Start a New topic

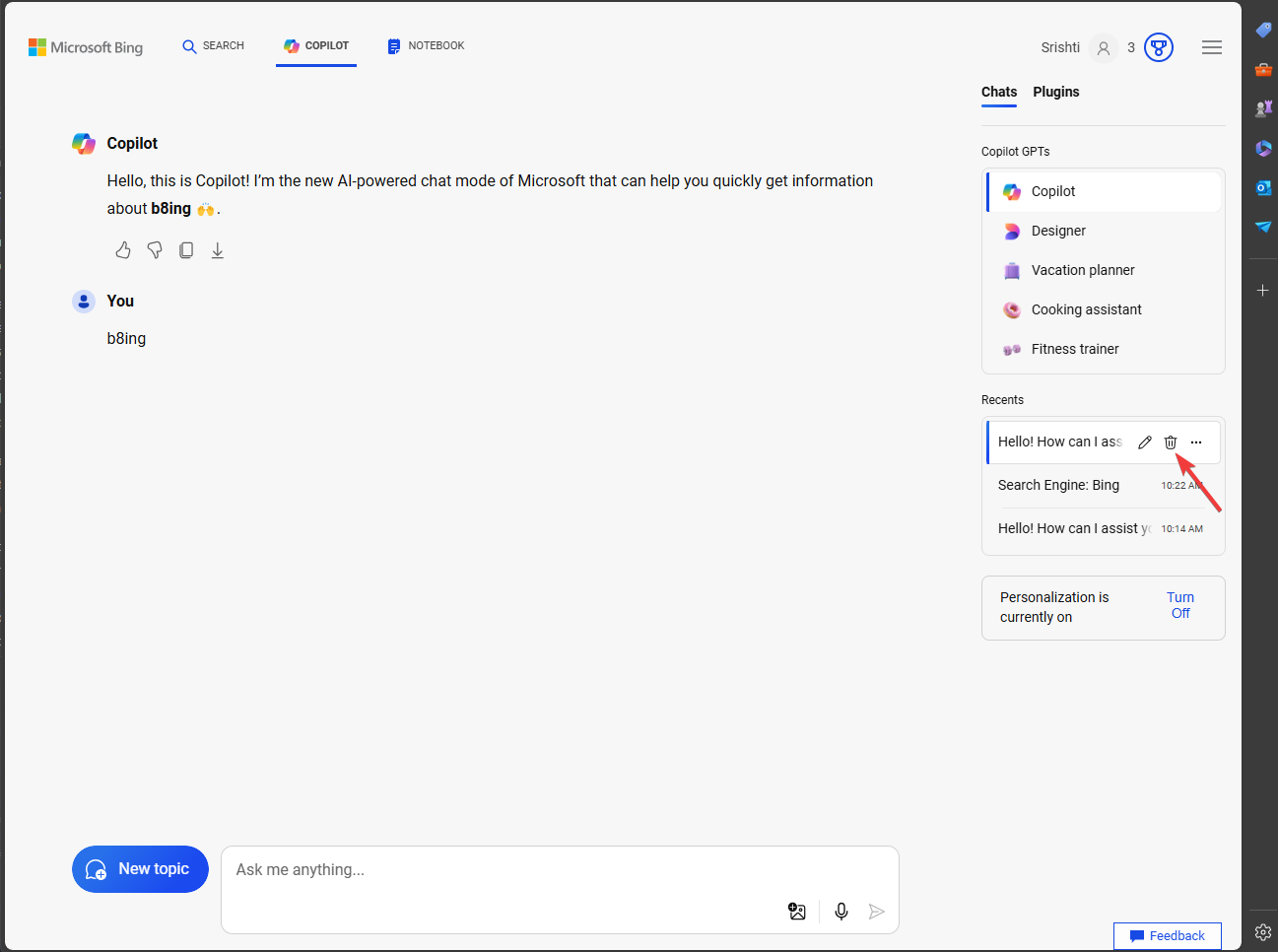click(x=140, y=869)
